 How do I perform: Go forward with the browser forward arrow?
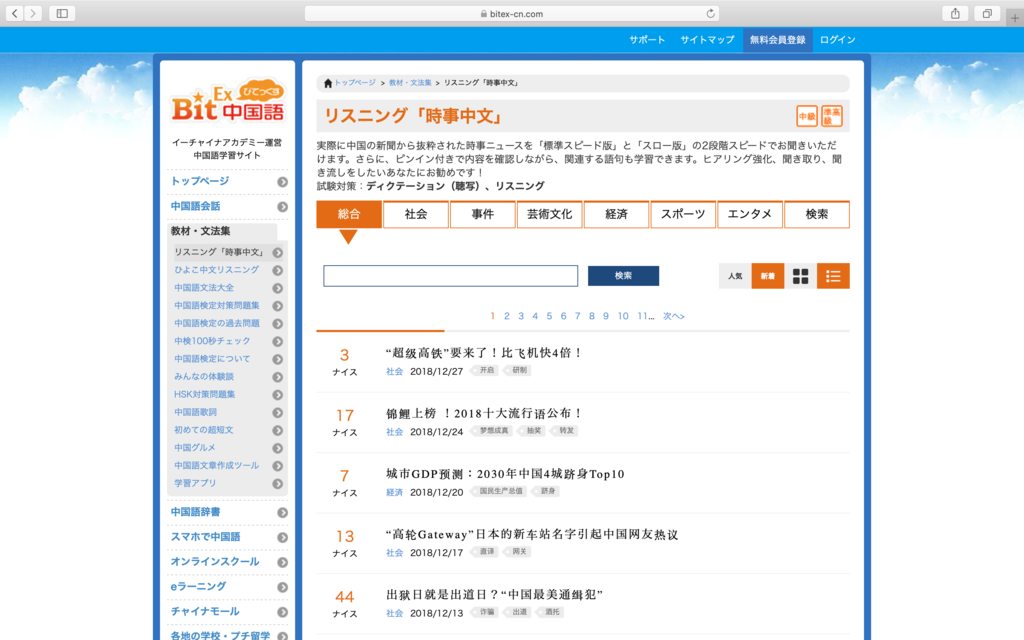click(33, 13)
